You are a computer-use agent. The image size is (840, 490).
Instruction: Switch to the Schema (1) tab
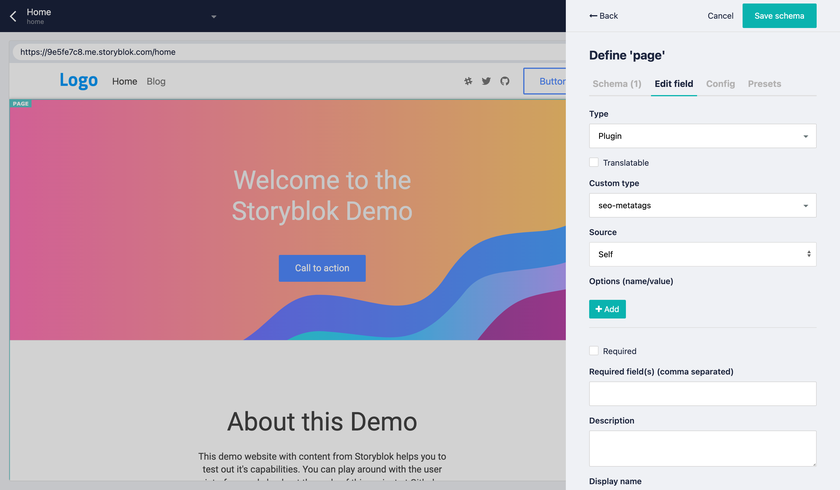(617, 84)
